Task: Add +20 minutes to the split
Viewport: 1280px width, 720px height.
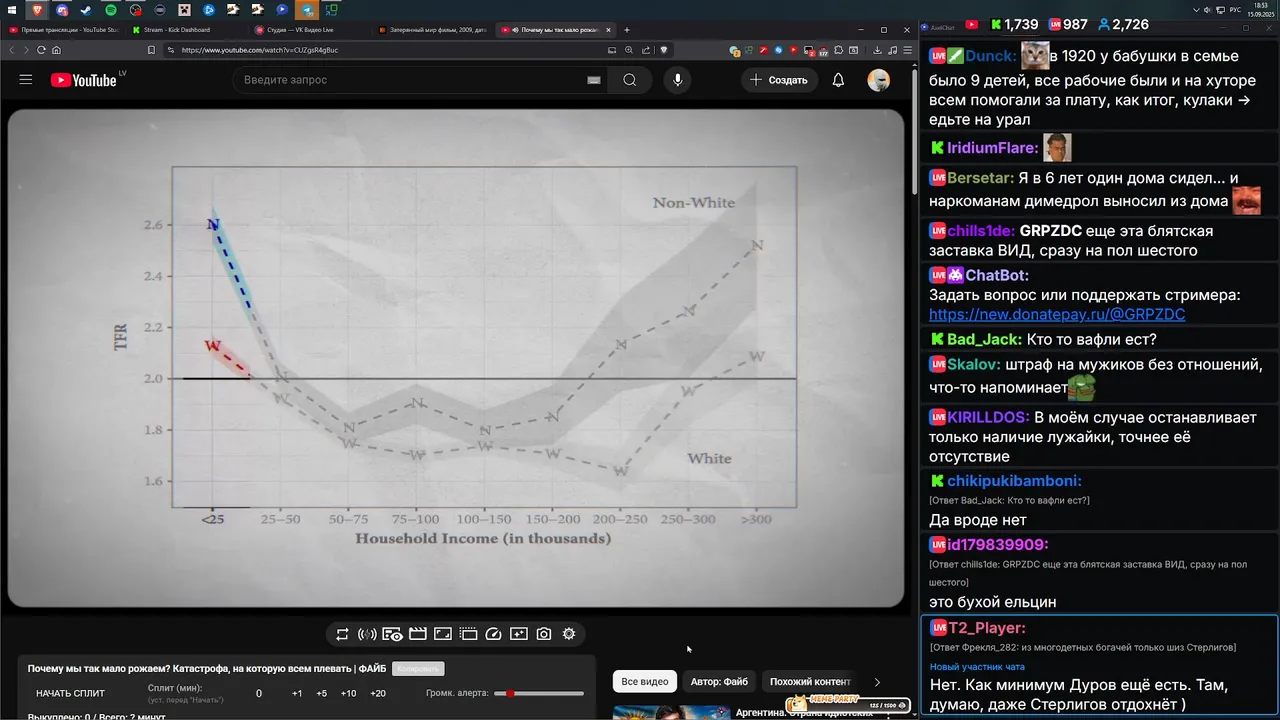Action: point(378,693)
